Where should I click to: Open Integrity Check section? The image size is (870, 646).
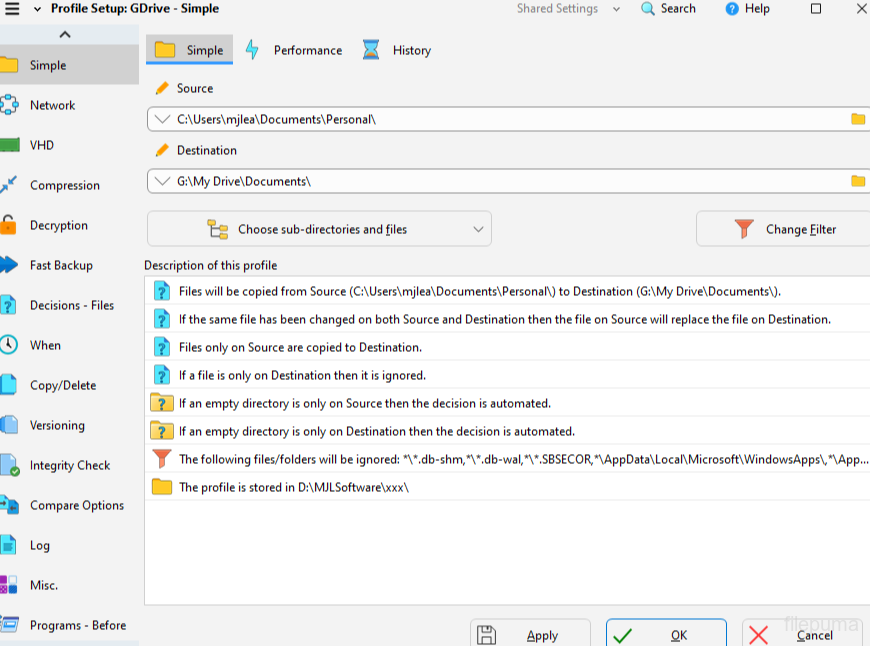point(69,465)
